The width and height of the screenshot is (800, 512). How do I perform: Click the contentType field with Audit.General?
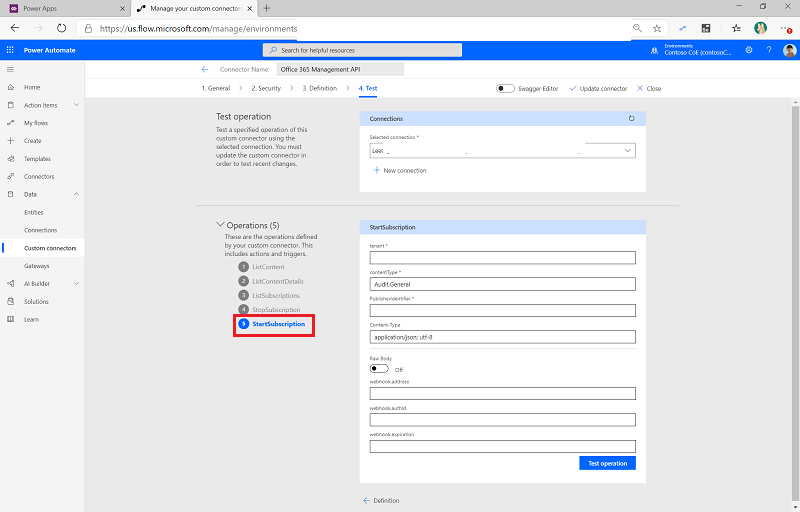click(503, 284)
